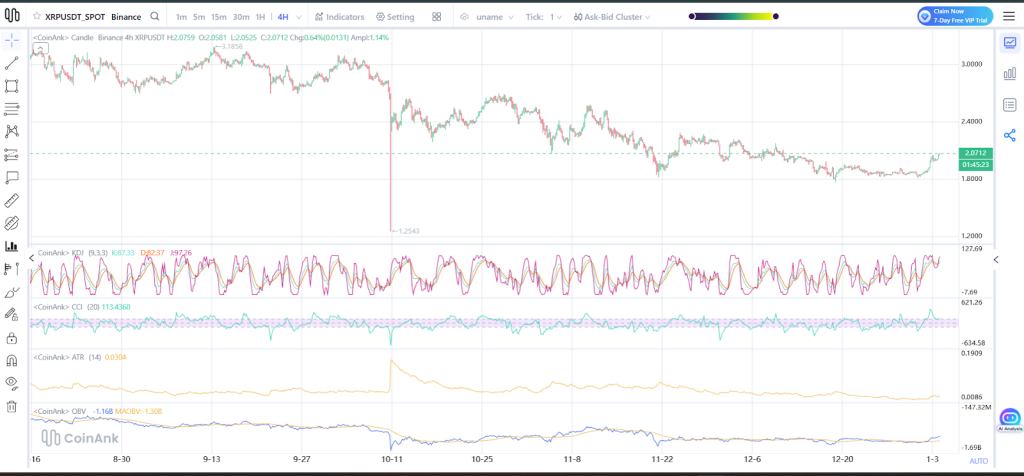Click the middle of the heatmap gradient bar
The width and height of the screenshot is (1024, 476).
click(x=734, y=16)
